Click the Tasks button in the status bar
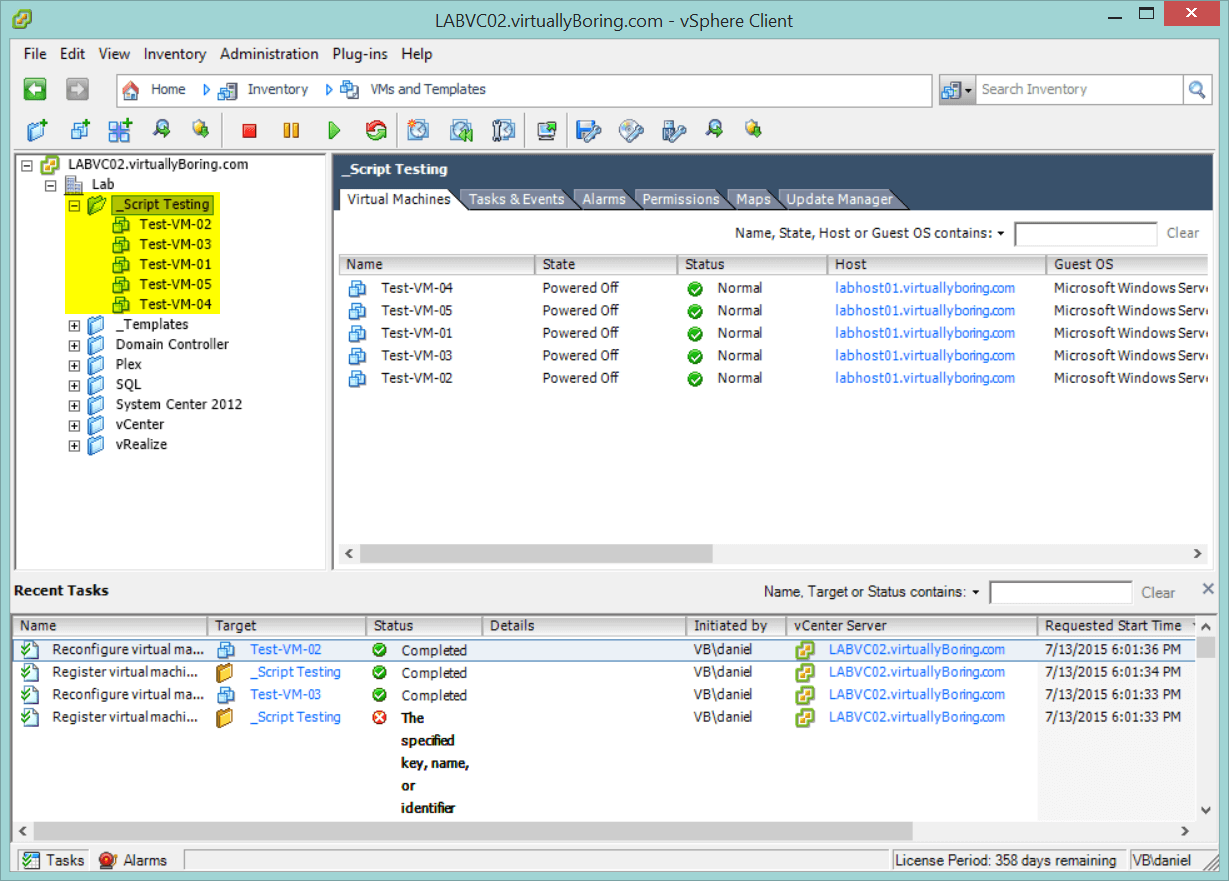 point(54,860)
